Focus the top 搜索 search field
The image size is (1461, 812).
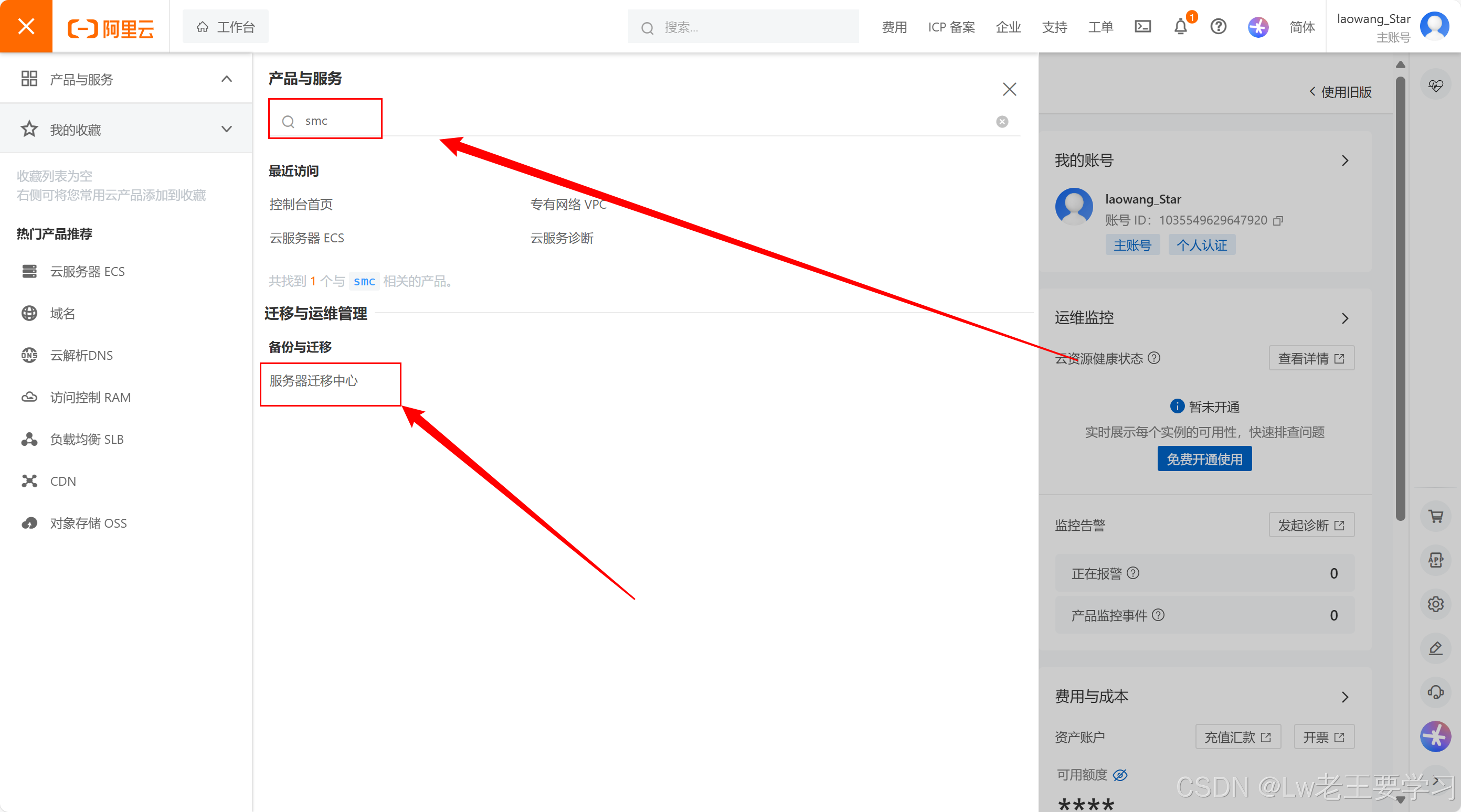tap(743, 27)
